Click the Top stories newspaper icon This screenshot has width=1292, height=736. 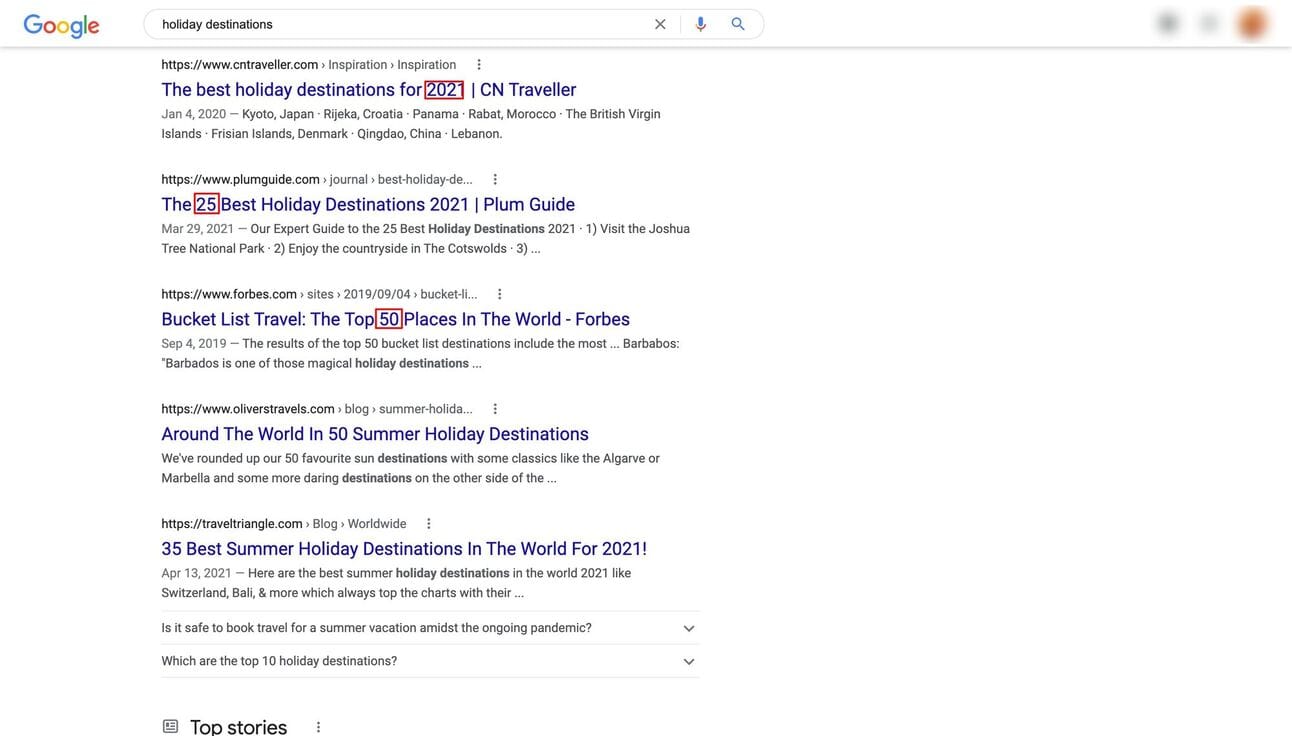[170, 726]
